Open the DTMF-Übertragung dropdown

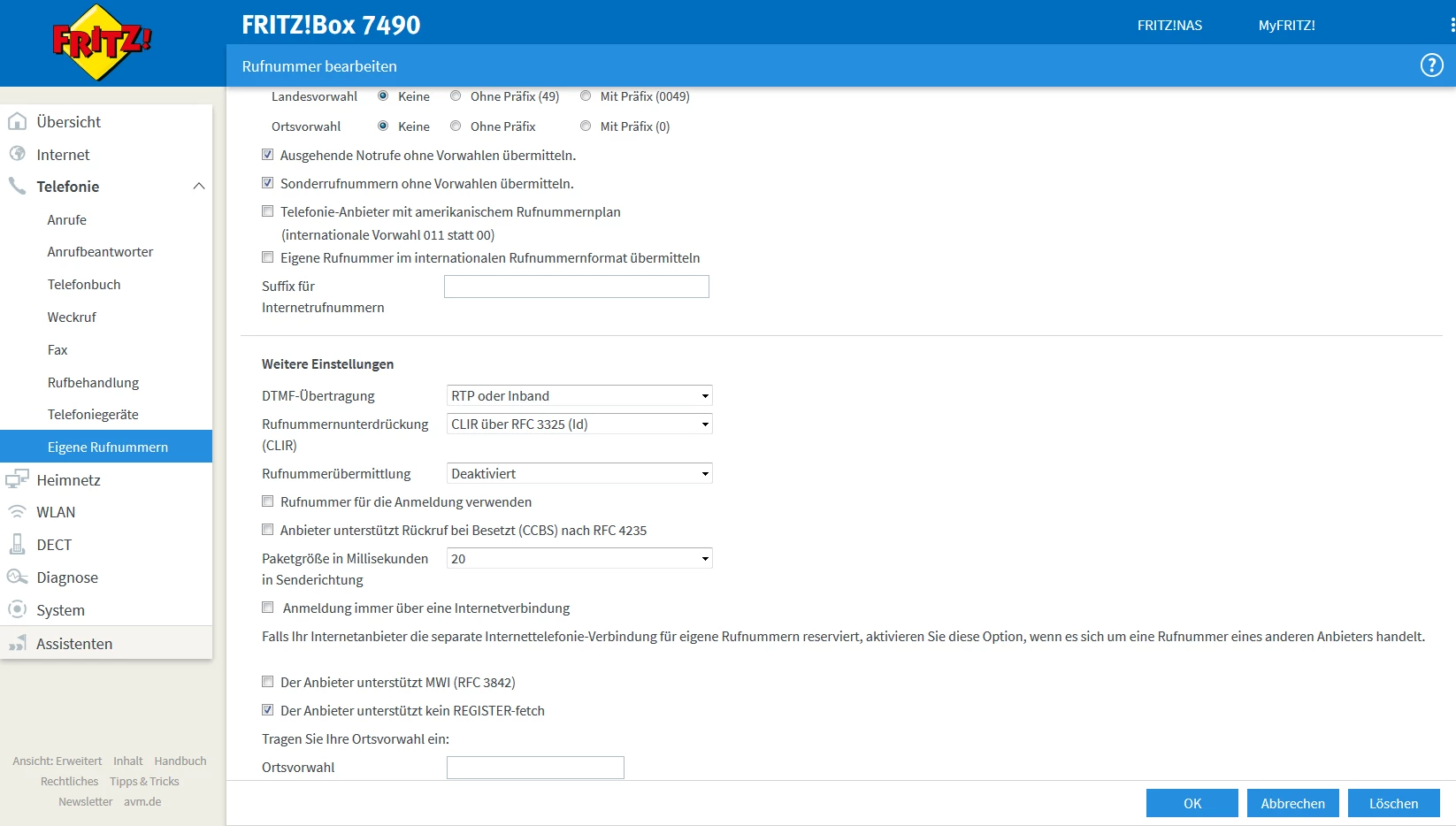coord(579,395)
